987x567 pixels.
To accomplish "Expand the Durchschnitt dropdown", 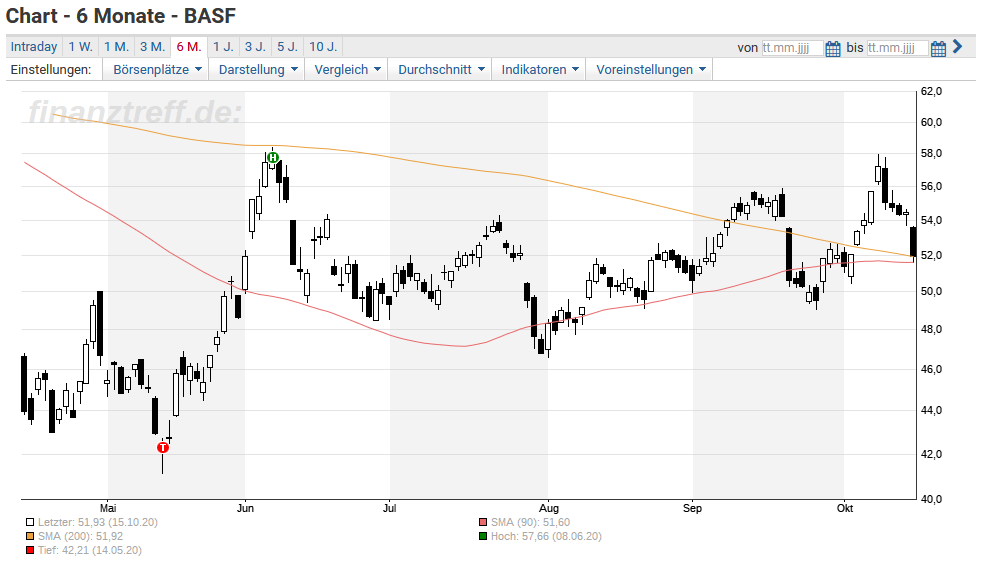I will click(441, 70).
